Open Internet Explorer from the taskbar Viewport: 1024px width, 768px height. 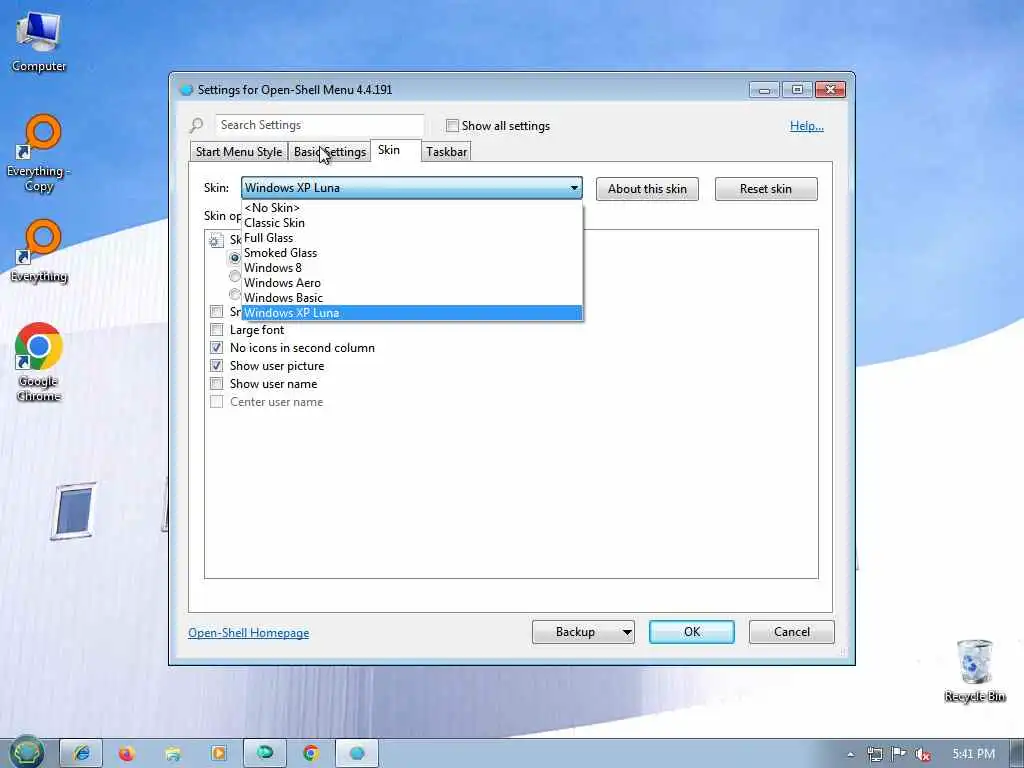pyautogui.click(x=81, y=753)
